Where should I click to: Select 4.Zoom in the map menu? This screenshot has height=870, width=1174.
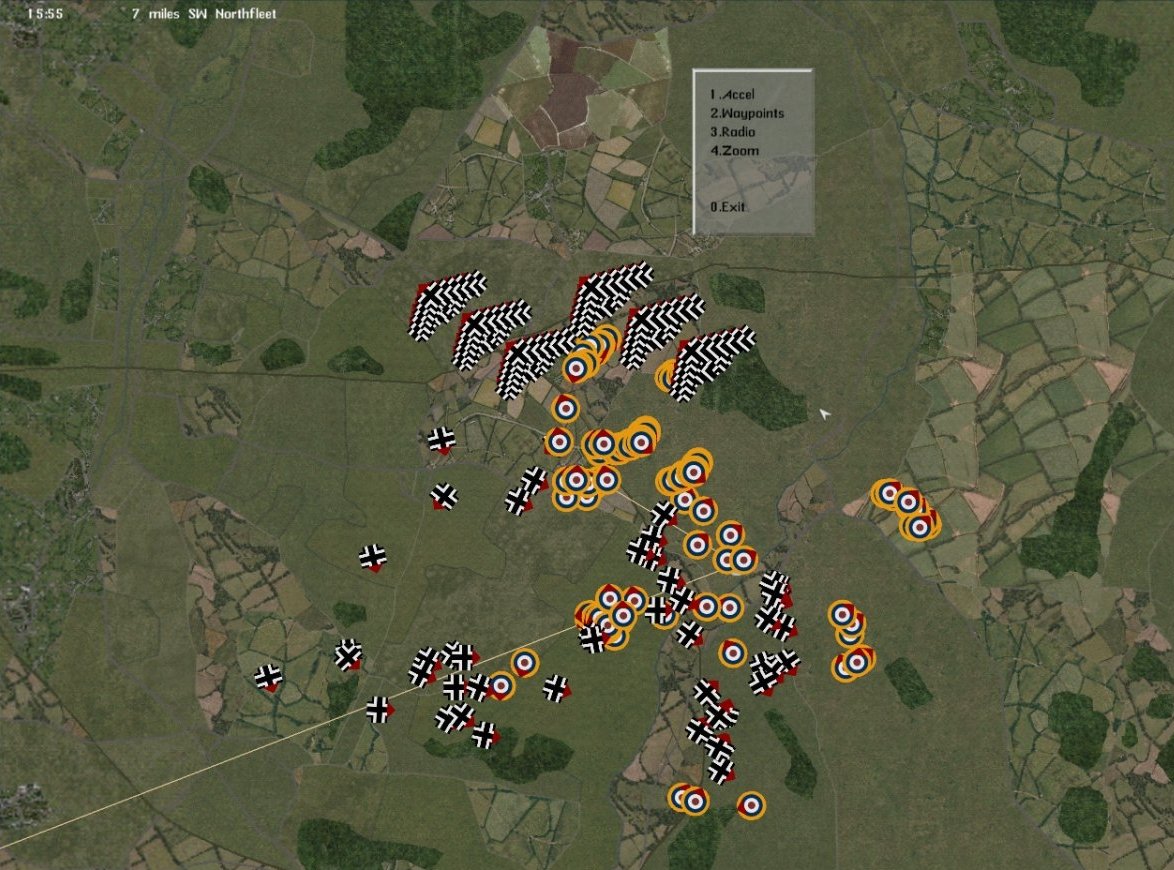pyautogui.click(x=734, y=150)
